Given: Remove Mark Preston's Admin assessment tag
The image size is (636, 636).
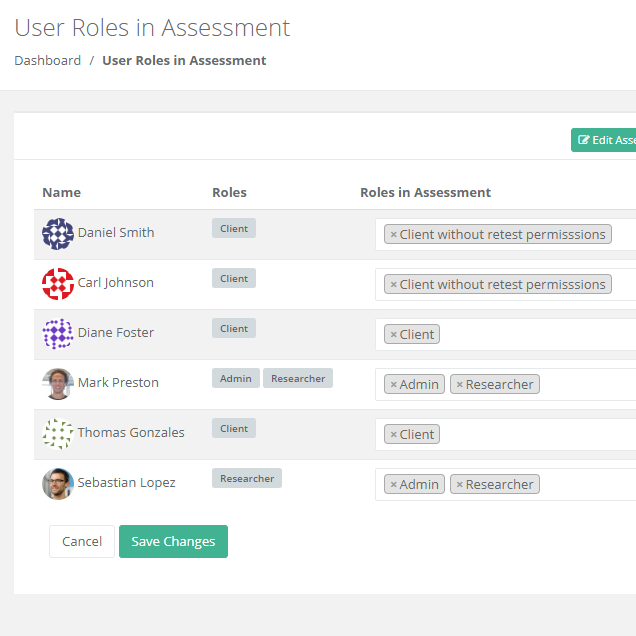Looking at the screenshot, I should point(393,385).
